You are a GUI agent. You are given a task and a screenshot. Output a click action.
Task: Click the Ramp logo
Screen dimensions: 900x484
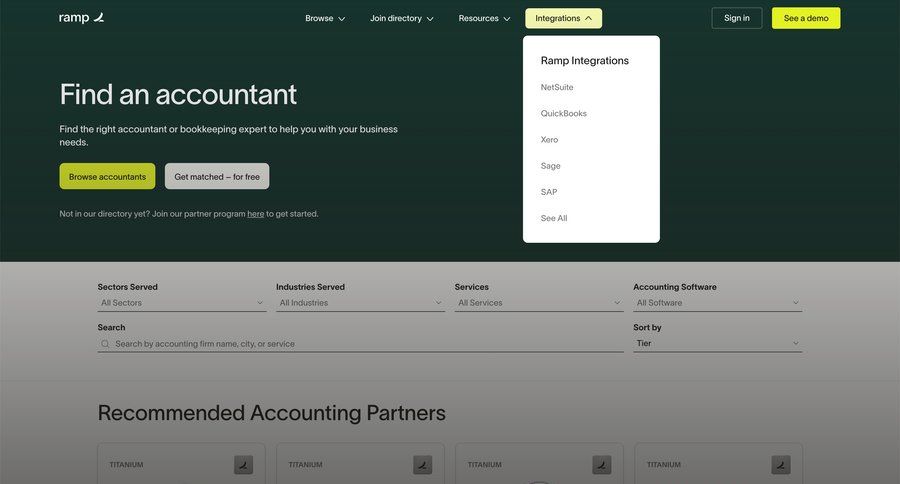coord(82,18)
